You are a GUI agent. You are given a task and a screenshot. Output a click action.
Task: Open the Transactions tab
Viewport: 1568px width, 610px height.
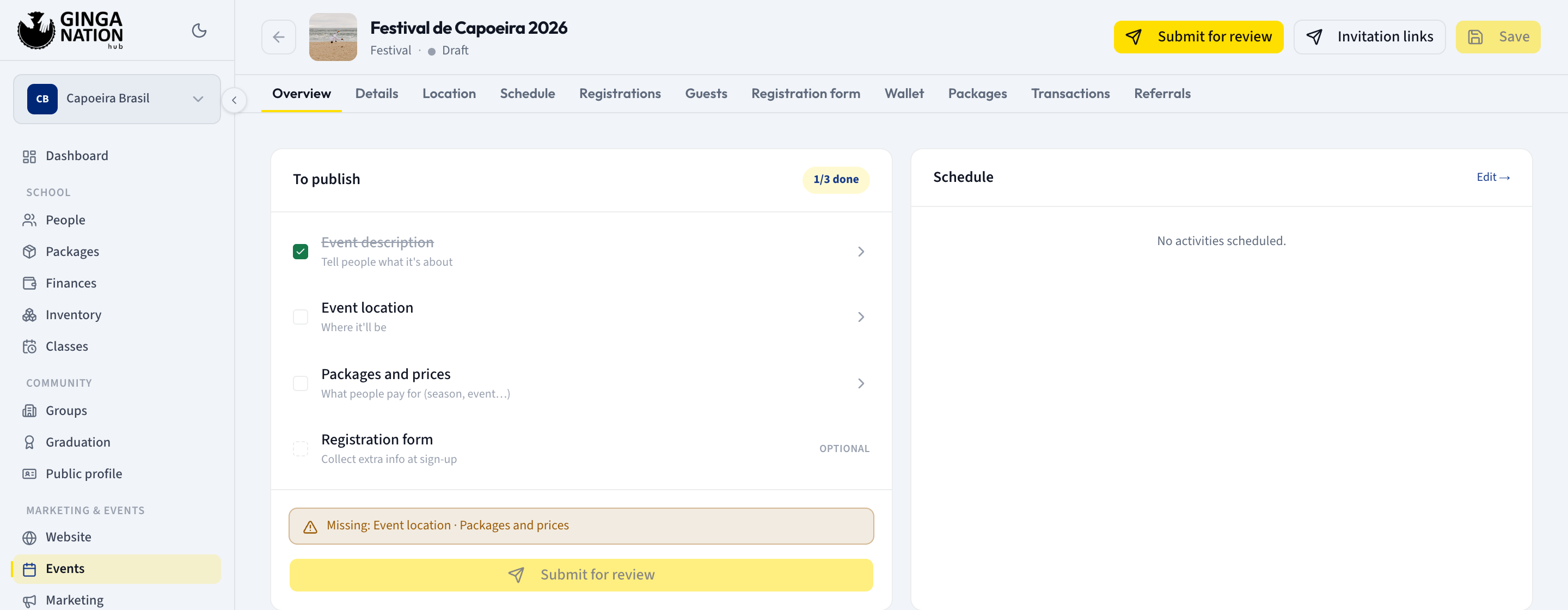pyautogui.click(x=1070, y=94)
